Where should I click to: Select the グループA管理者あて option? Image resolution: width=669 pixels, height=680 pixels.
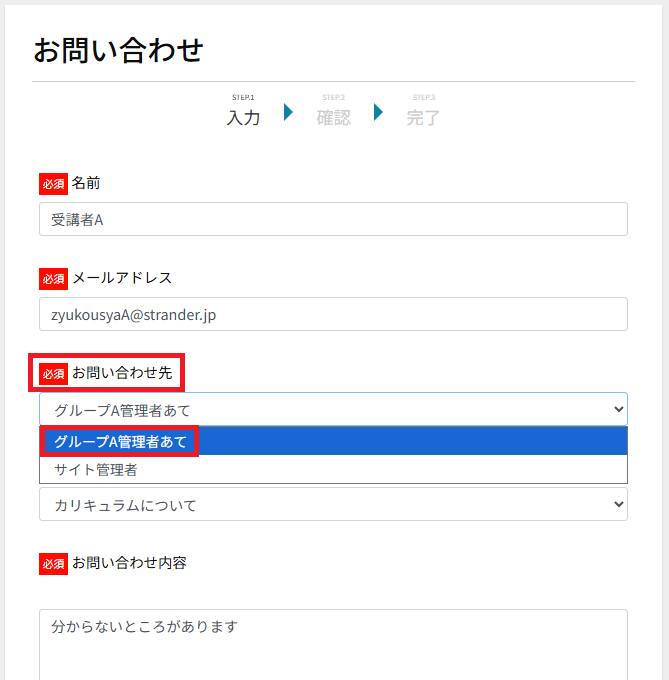coord(120,441)
